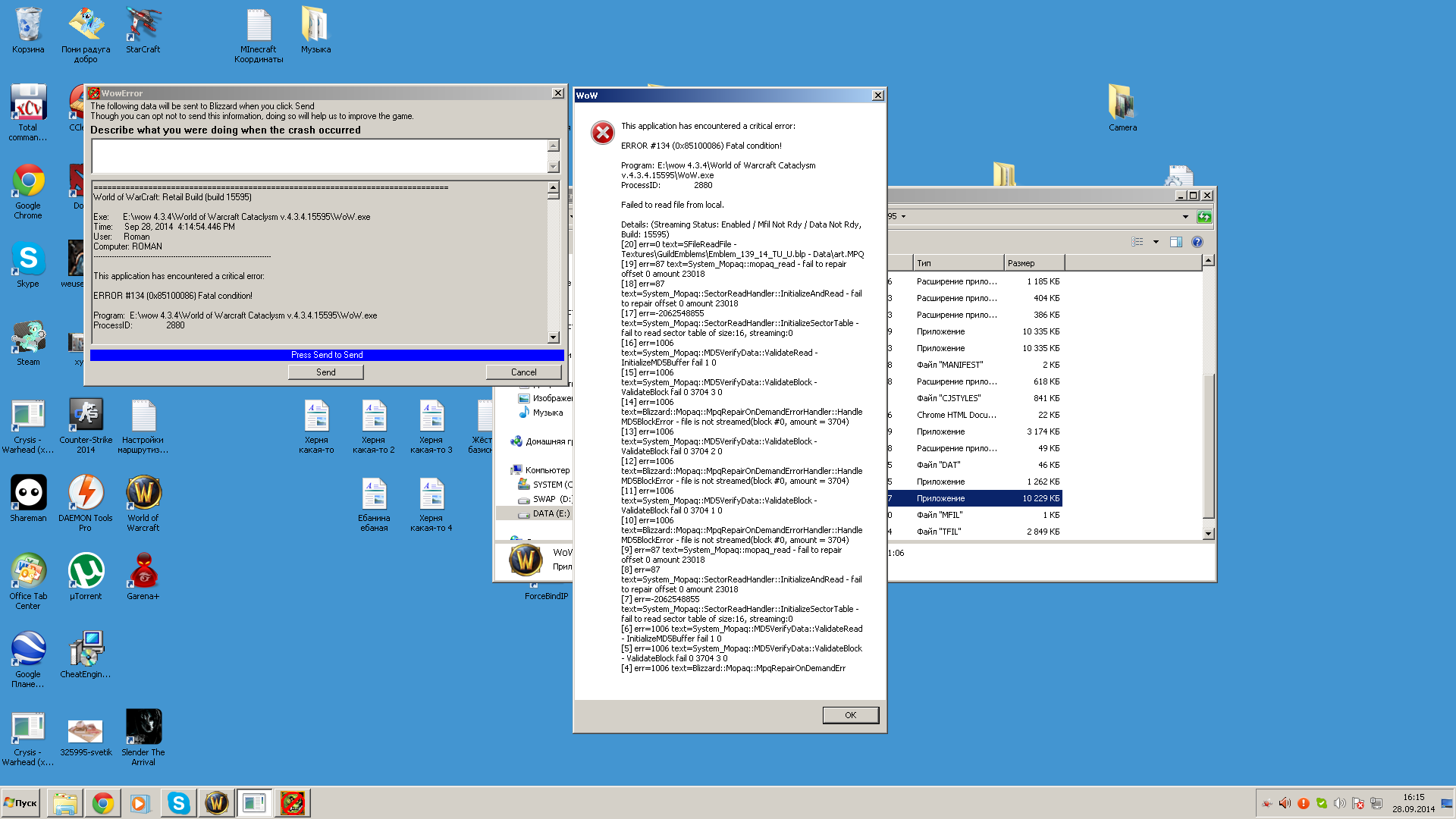This screenshot has width=1456, height=819.
Task: Open Chrome from taskbar
Action: click(103, 803)
